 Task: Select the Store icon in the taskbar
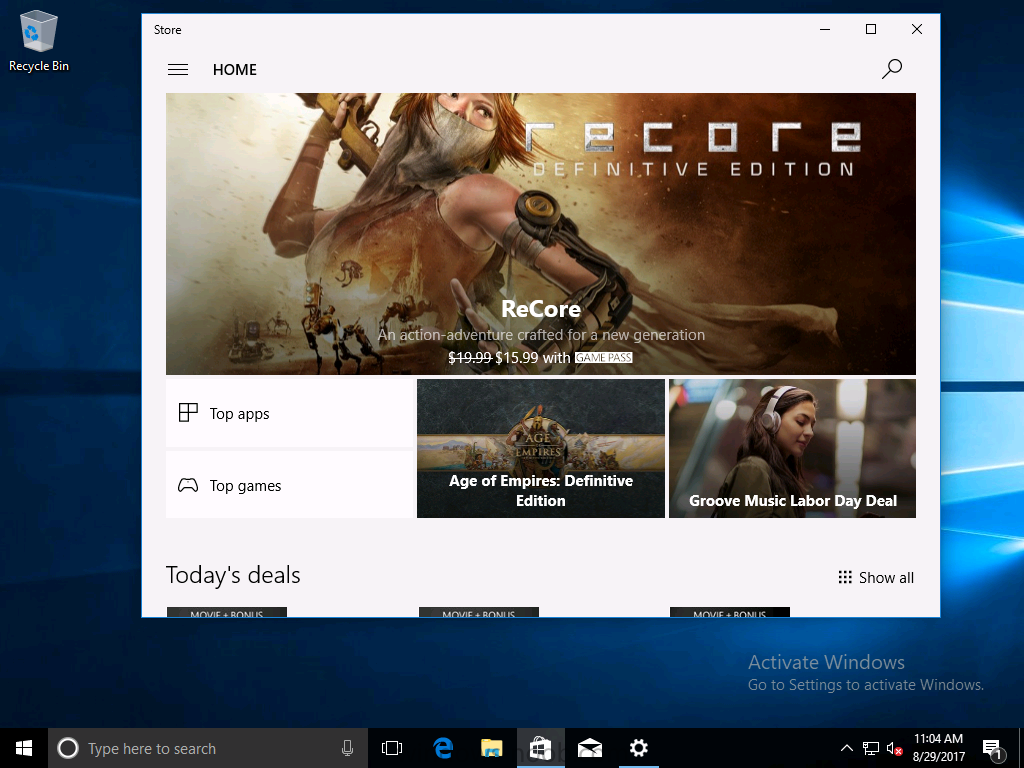[541, 748]
